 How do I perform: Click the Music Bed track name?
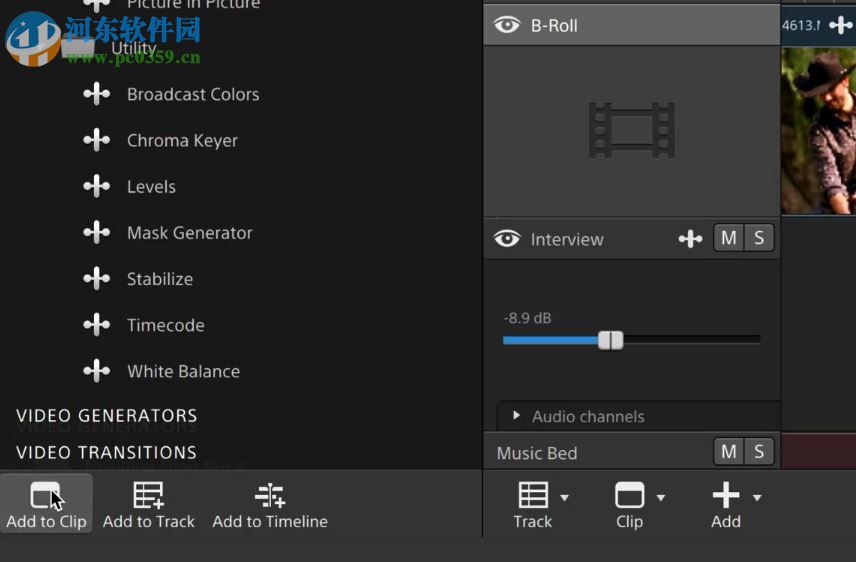tap(537, 453)
